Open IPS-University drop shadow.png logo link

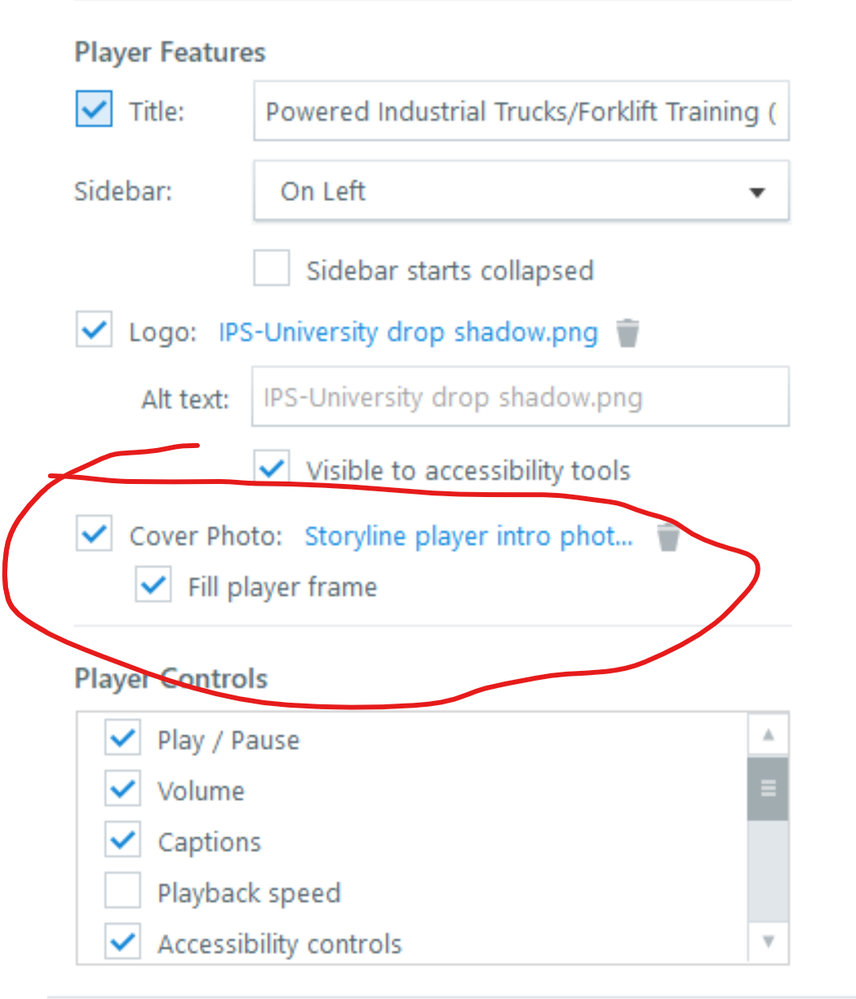pyautogui.click(x=408, y=332)
